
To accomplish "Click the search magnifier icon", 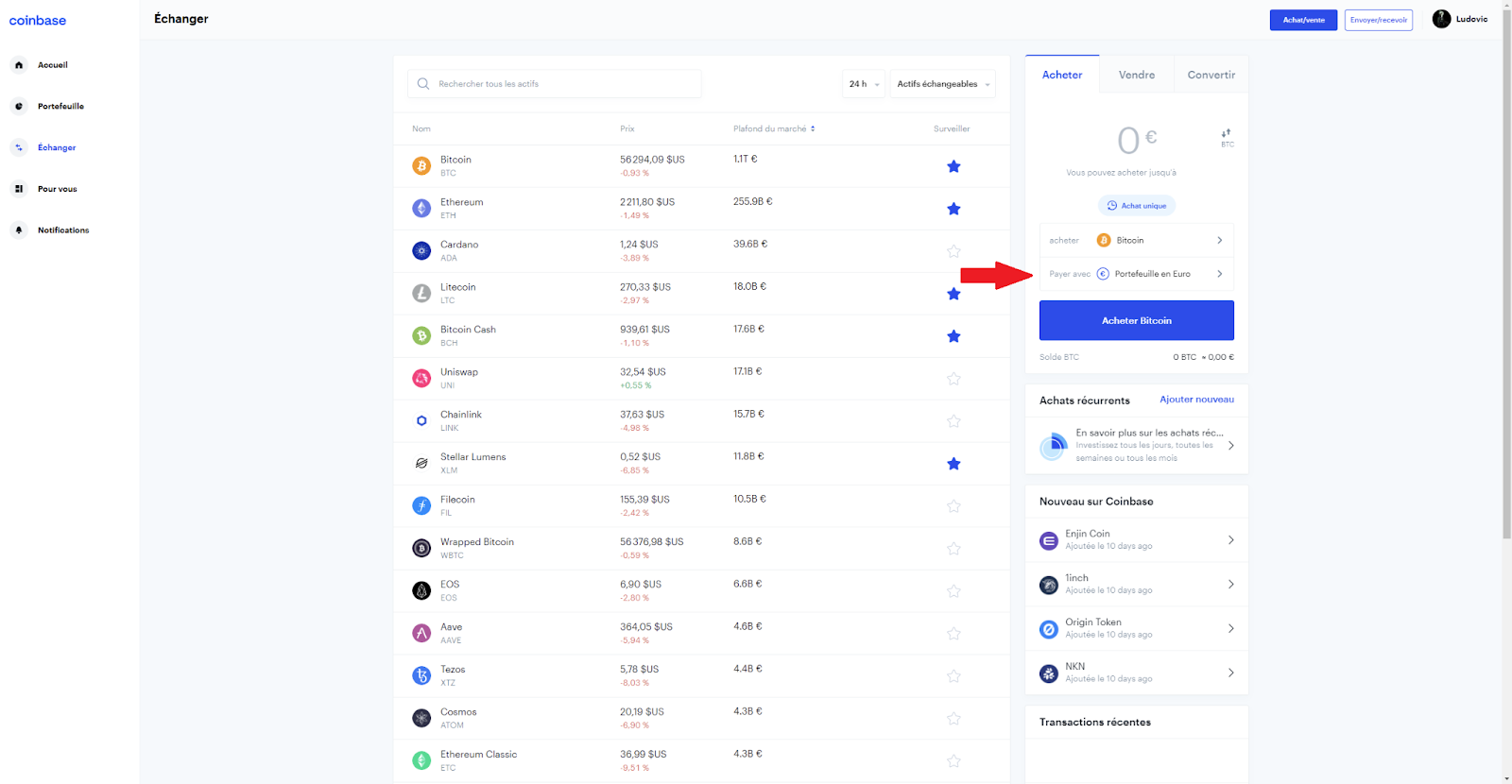I will tap(423, 84).
